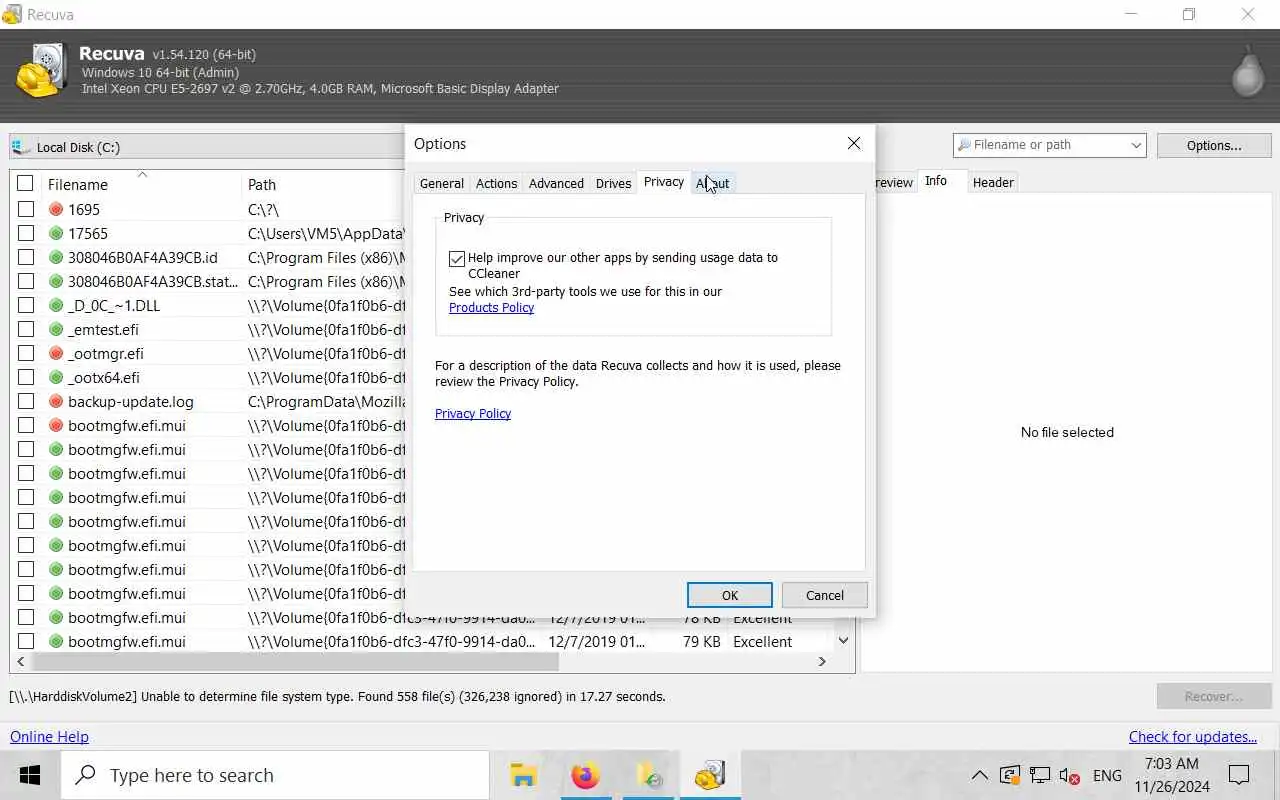
Task: Check the box for _emtest.efi
Action: tap(26, 329)
